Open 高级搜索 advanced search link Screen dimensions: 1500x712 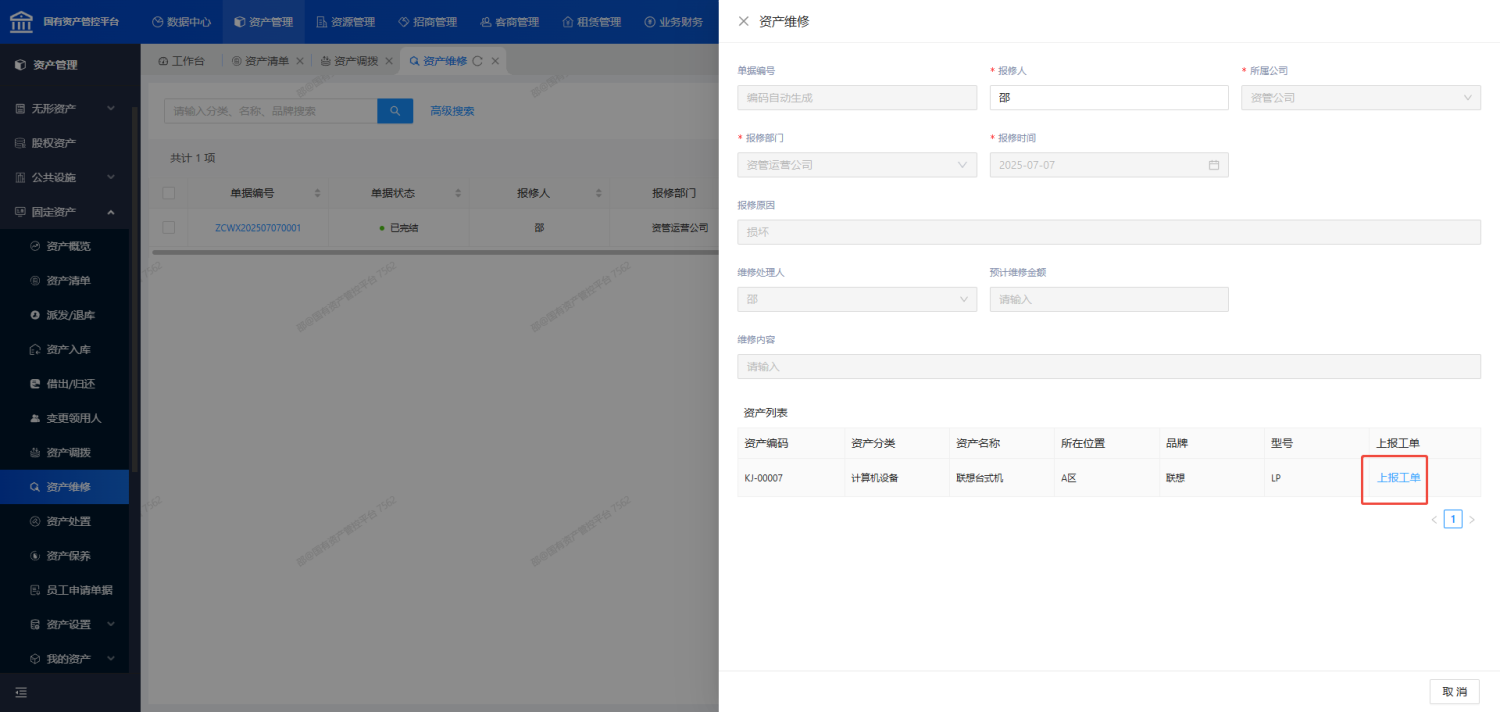[452, 111]
